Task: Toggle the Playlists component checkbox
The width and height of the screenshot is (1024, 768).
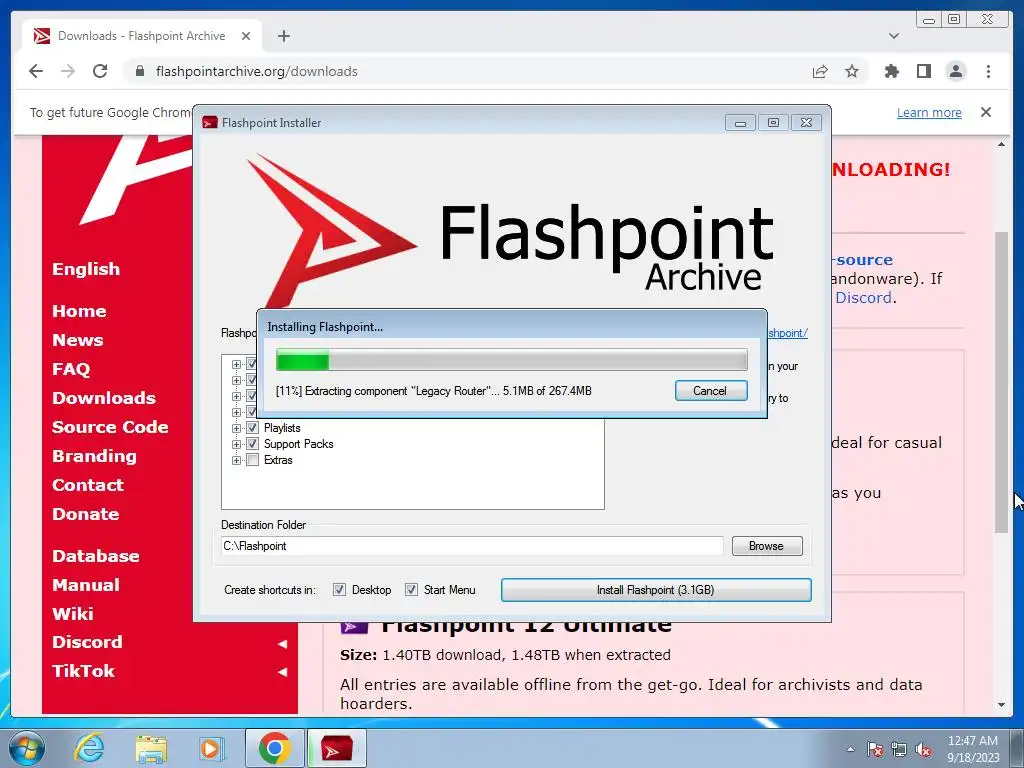Action: click(x=252, y=428)
